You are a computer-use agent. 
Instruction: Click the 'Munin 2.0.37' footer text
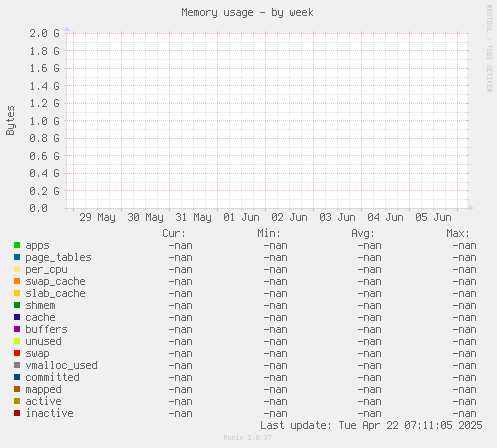click(x=247, y=438)
